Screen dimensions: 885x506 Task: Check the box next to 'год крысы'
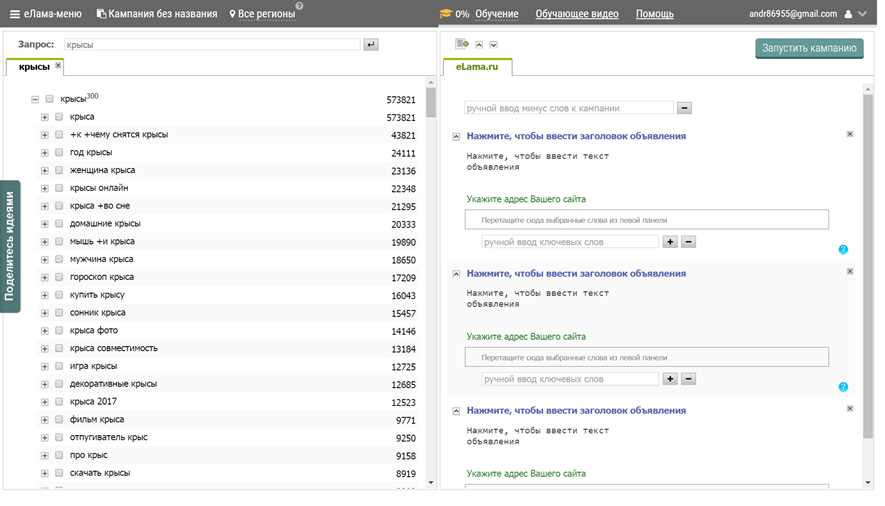pos(59,153)
